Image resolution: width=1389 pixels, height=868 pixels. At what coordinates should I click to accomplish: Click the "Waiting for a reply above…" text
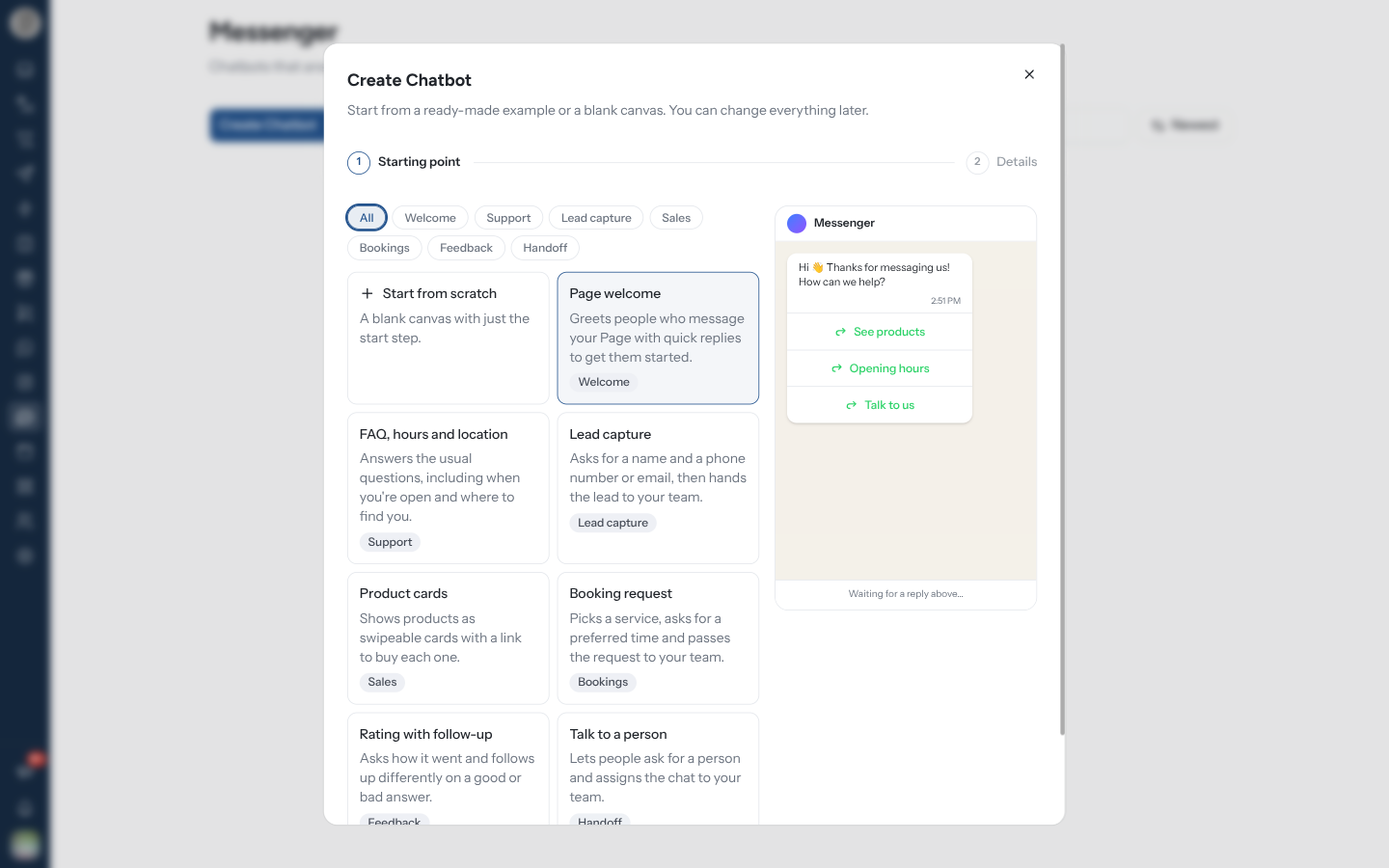(x=906, y=594)
